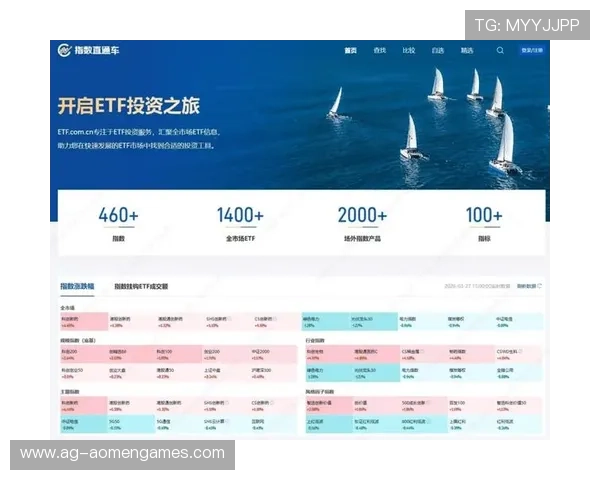Select the CS稀金属 industry cell

tap(424, 354)
